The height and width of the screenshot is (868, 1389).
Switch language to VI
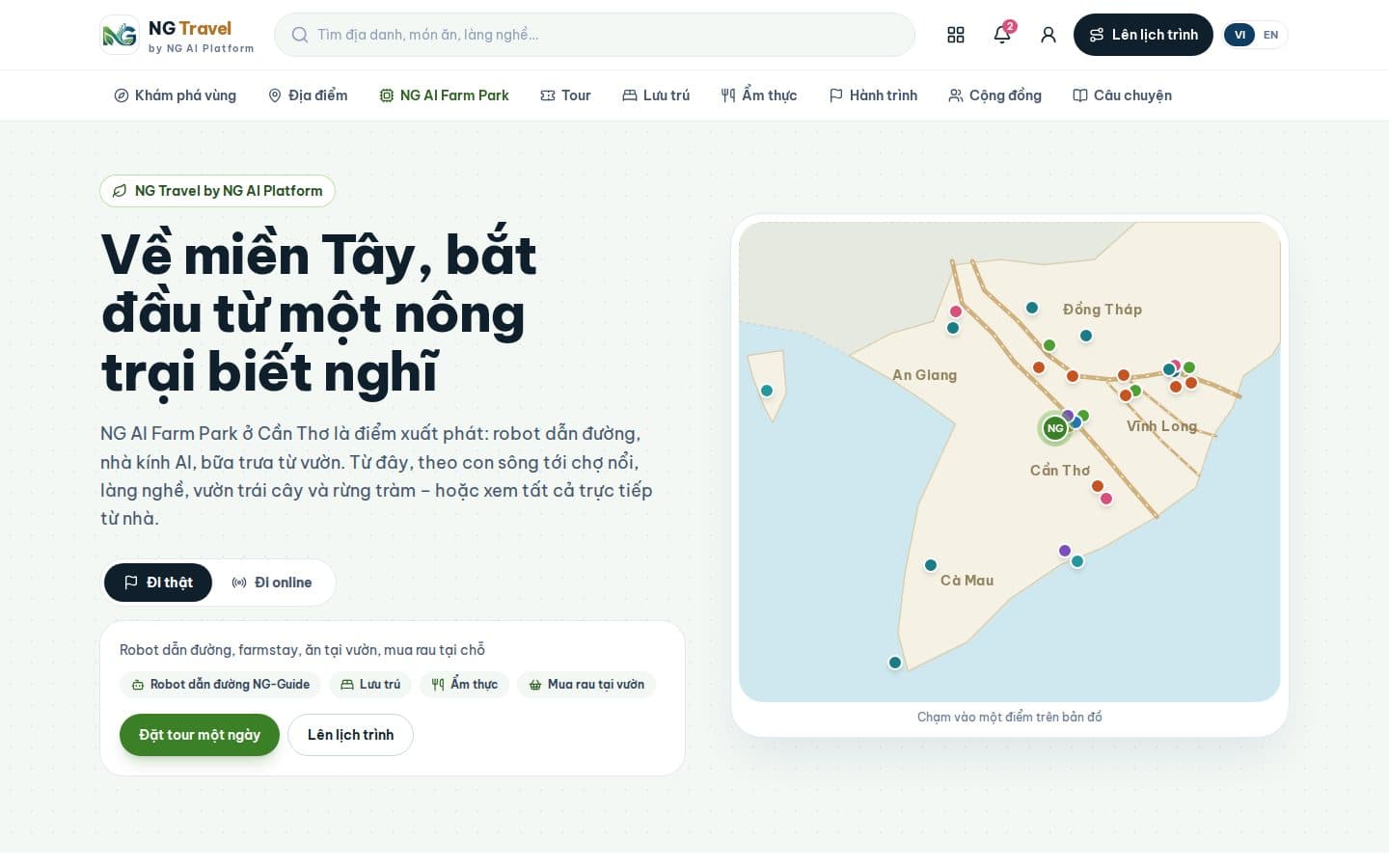click(x=1239, y=35)
